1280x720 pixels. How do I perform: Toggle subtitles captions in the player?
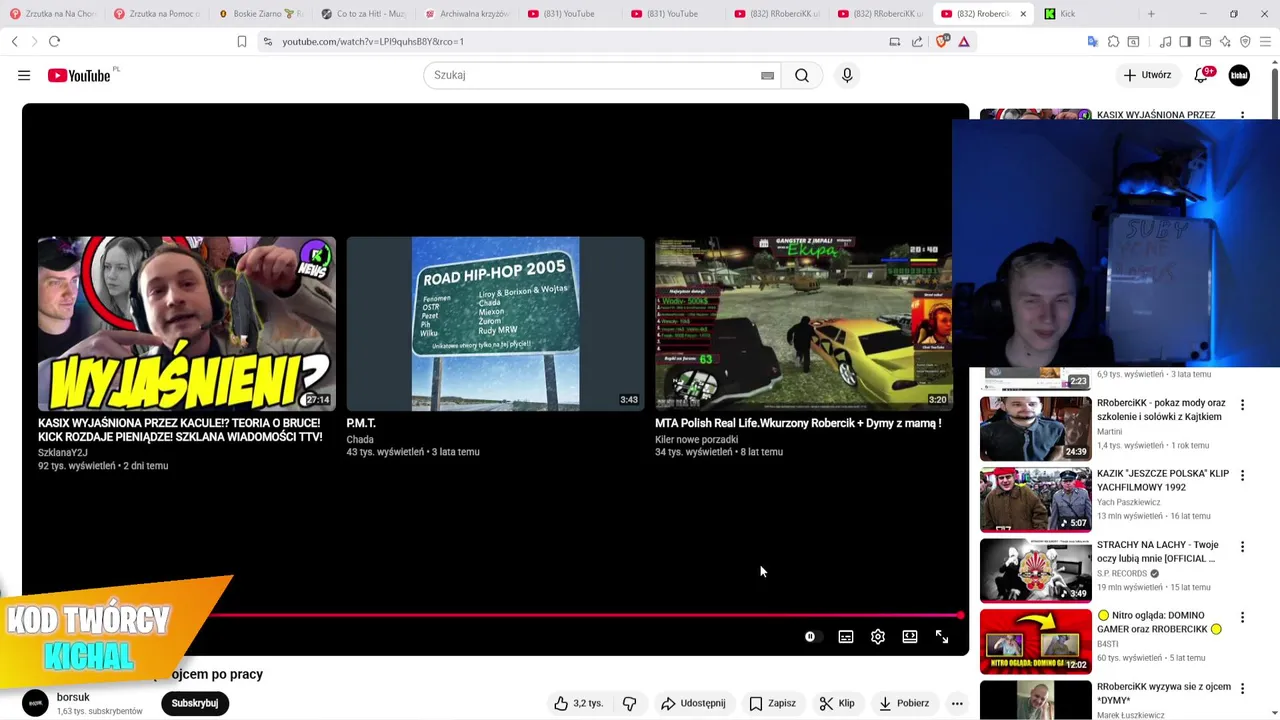coord(846,637)
